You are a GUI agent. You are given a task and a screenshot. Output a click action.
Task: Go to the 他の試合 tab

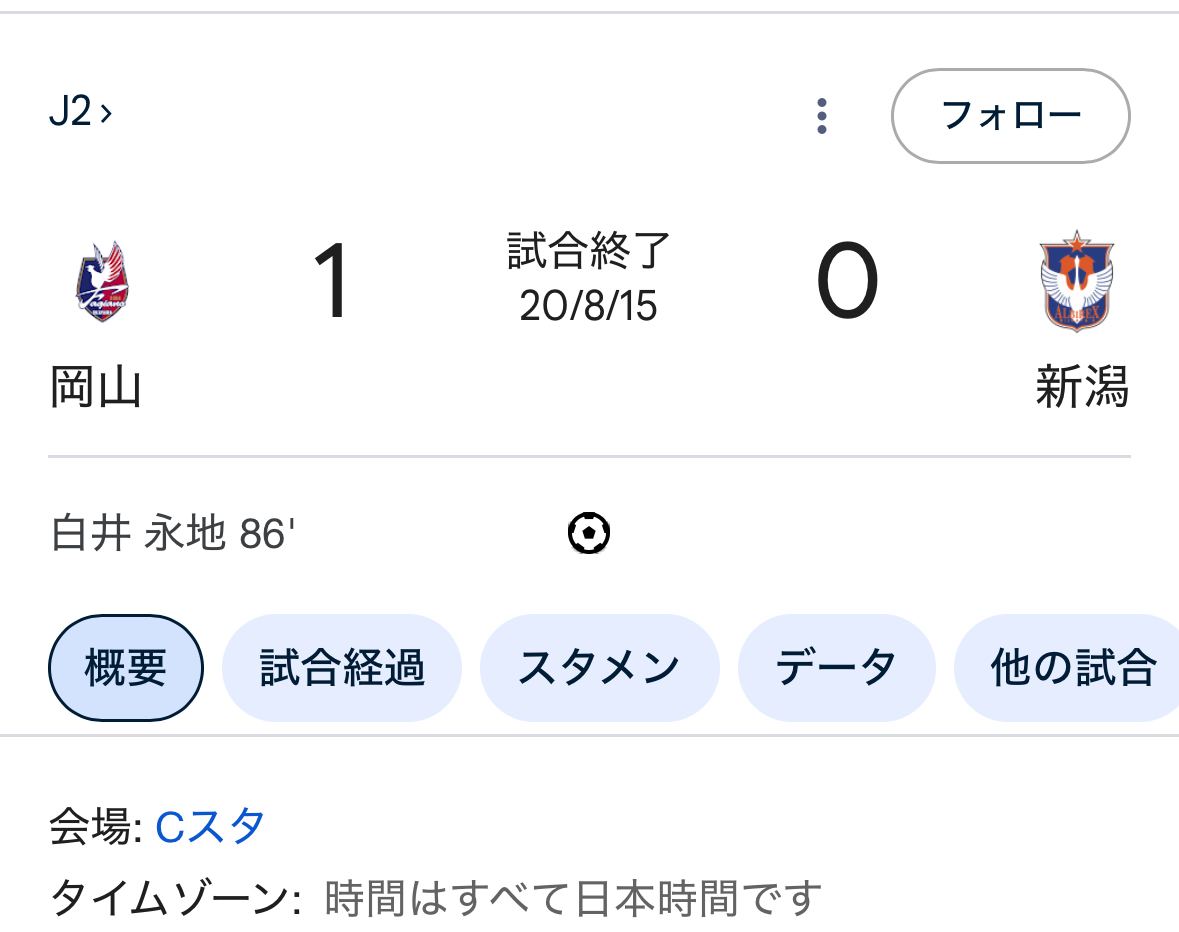click(x=1072, y=668)
